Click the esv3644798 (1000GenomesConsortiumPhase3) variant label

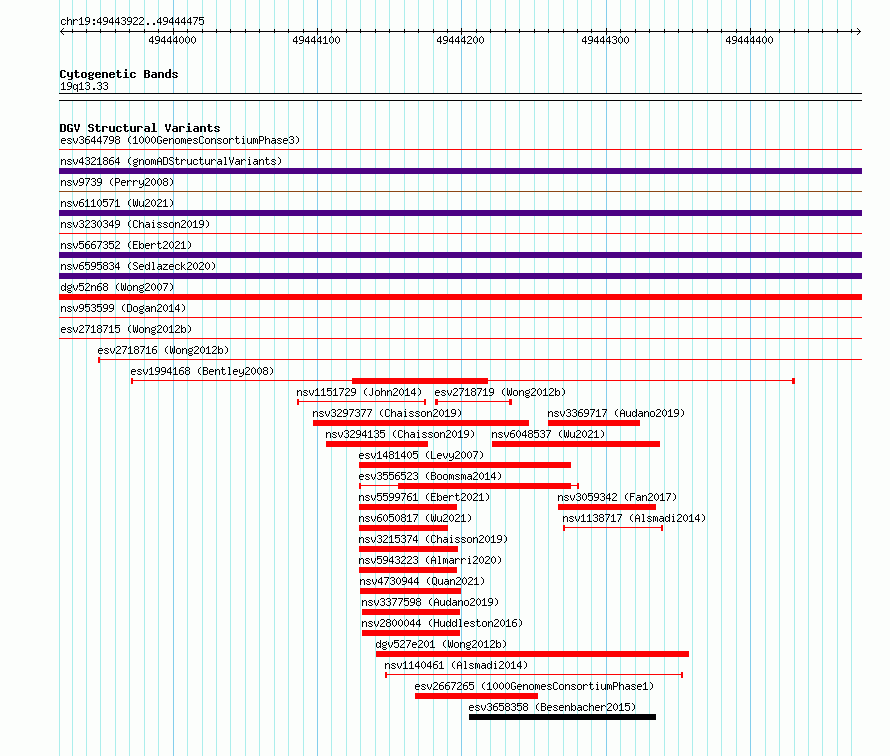click(180, 140)
